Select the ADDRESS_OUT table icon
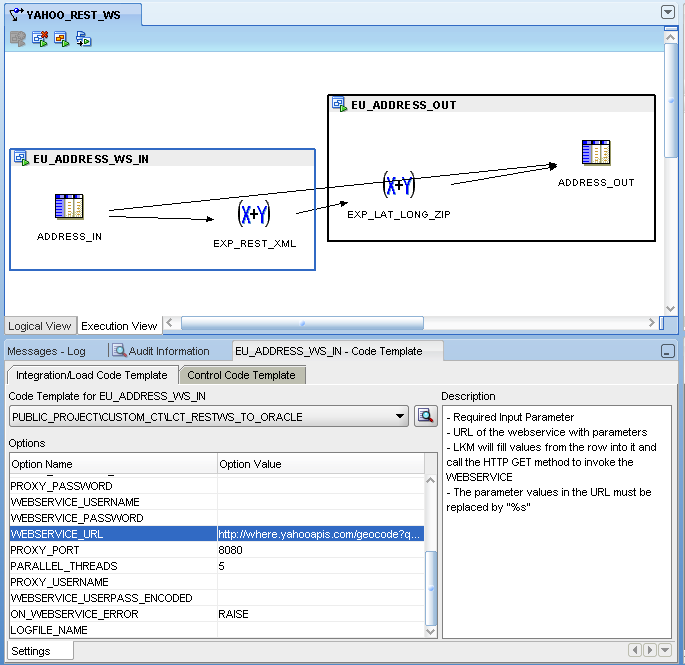Screen dimensions: 685x665 click(596, 152)
